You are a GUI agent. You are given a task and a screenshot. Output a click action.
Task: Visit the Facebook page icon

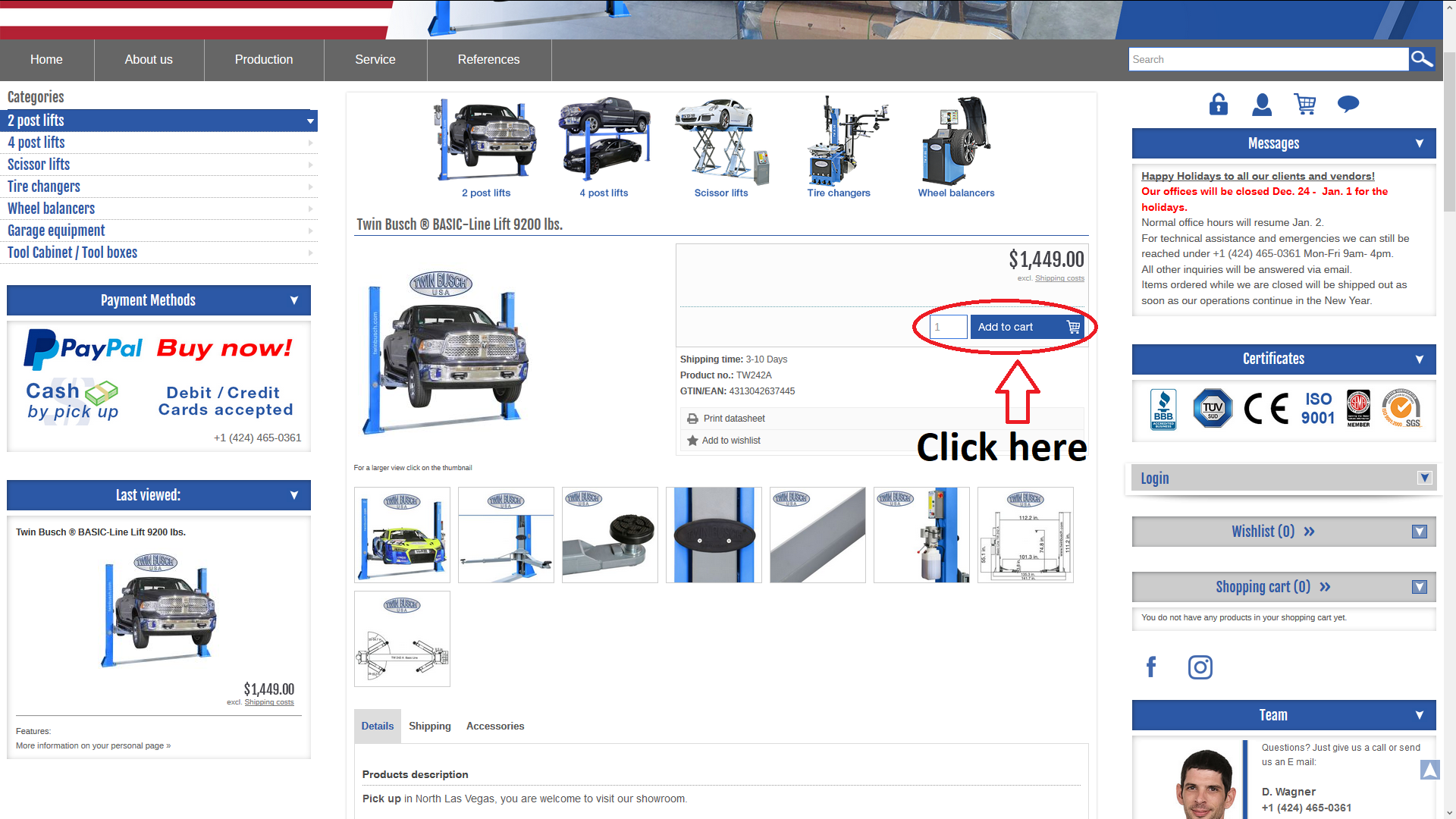pyautogui.click(x=1151, y=667)
